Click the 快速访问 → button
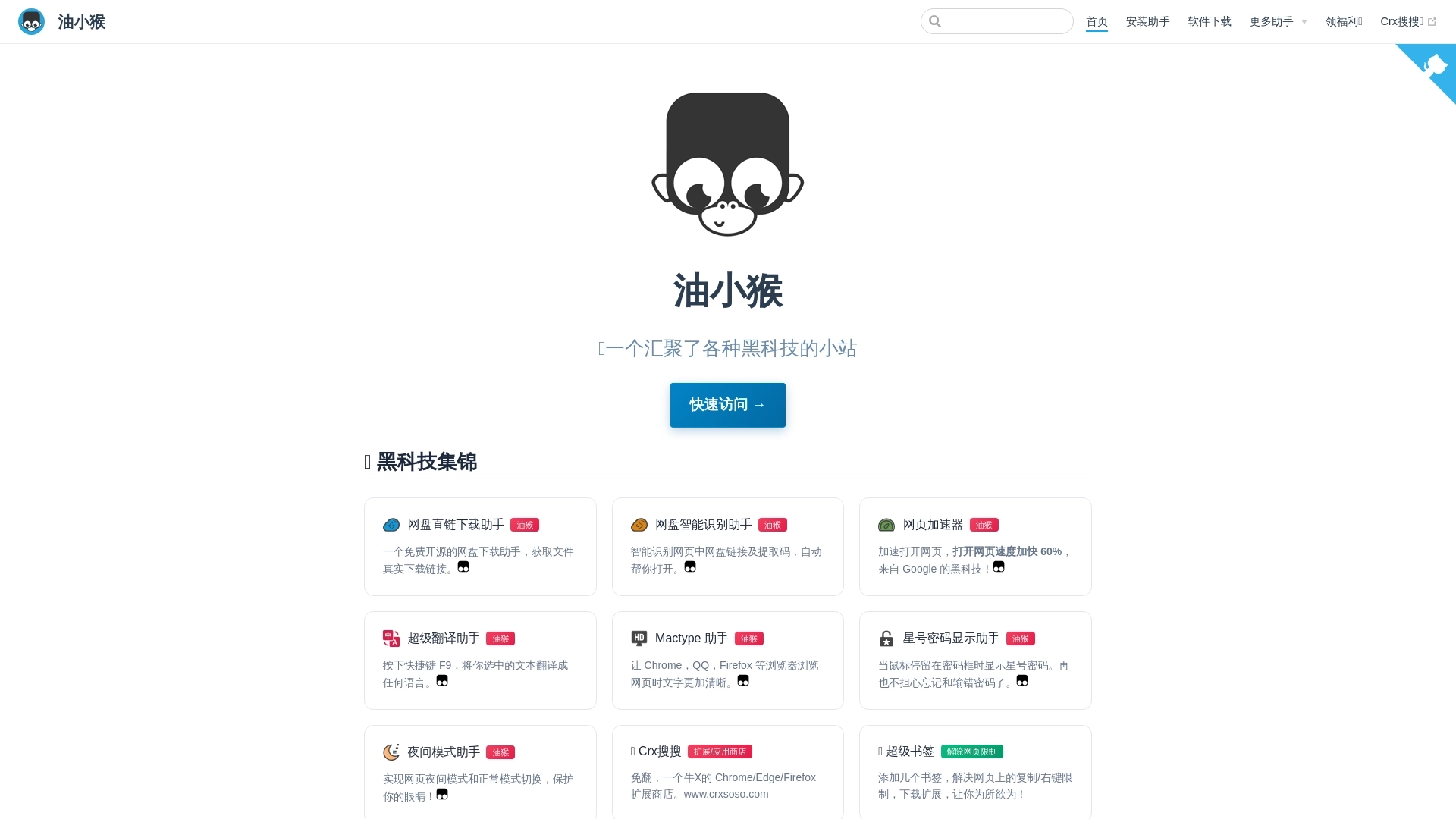The width and height of the screenshot is (1456, 819). 728,405
